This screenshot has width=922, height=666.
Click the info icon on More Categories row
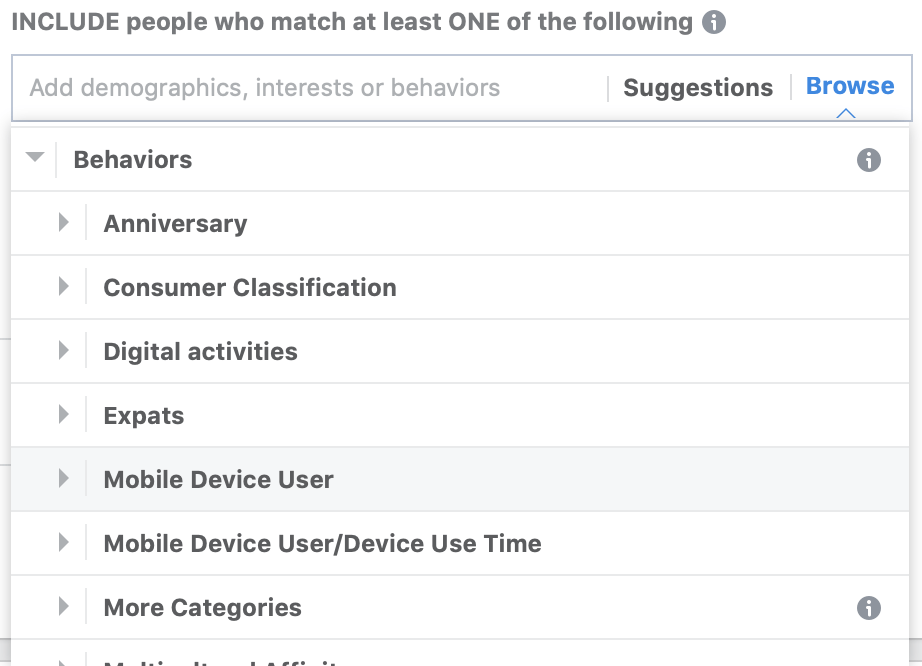868,608
